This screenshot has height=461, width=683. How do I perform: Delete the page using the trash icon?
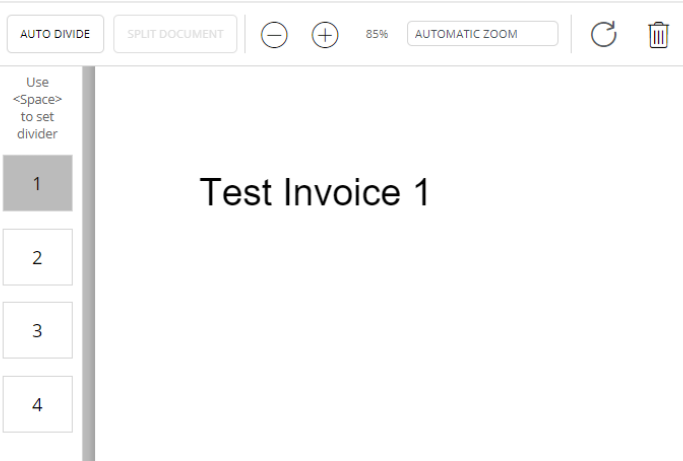tap(658, 35)
